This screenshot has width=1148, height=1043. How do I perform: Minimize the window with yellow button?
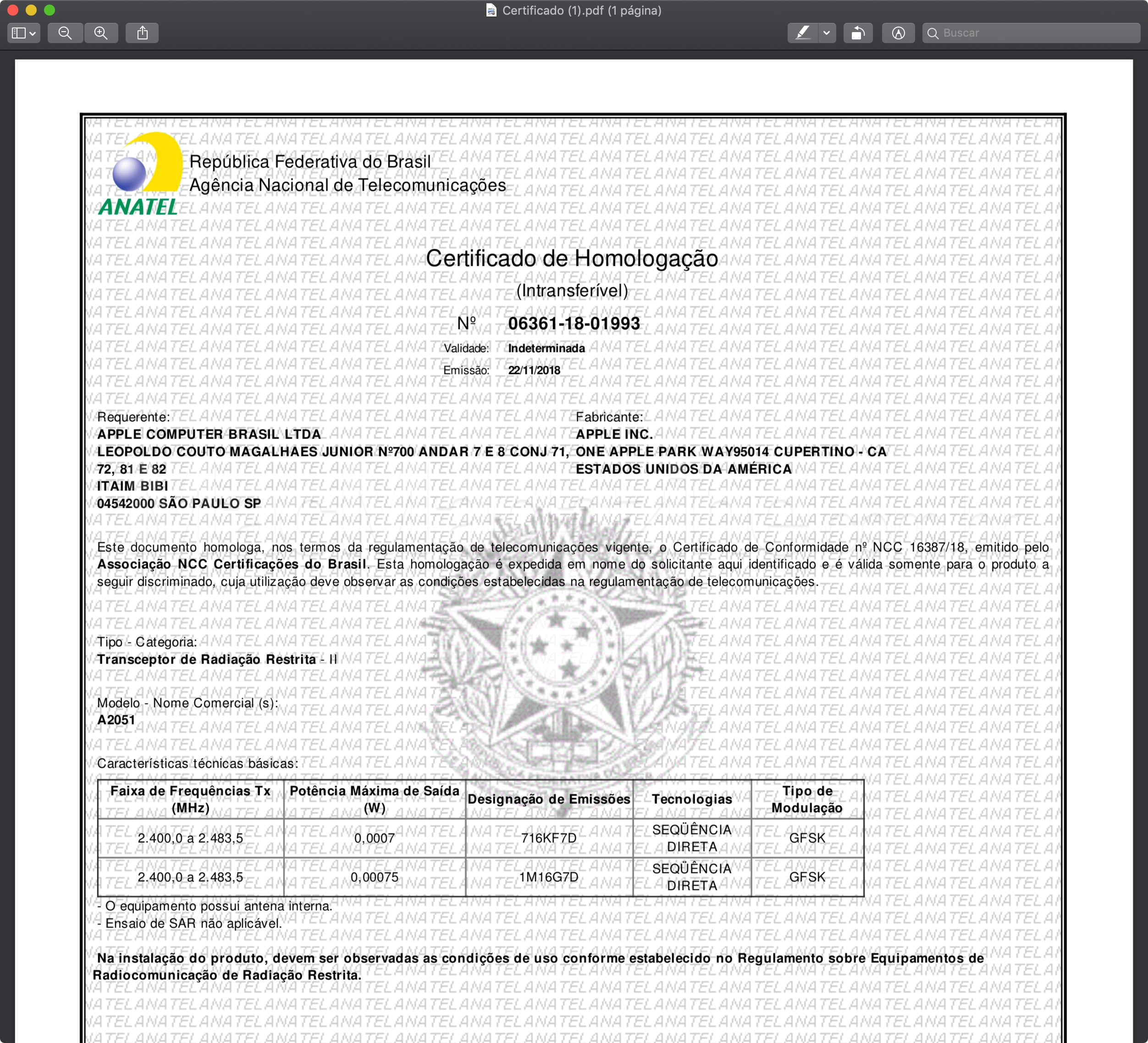click(x=31, y=10)
